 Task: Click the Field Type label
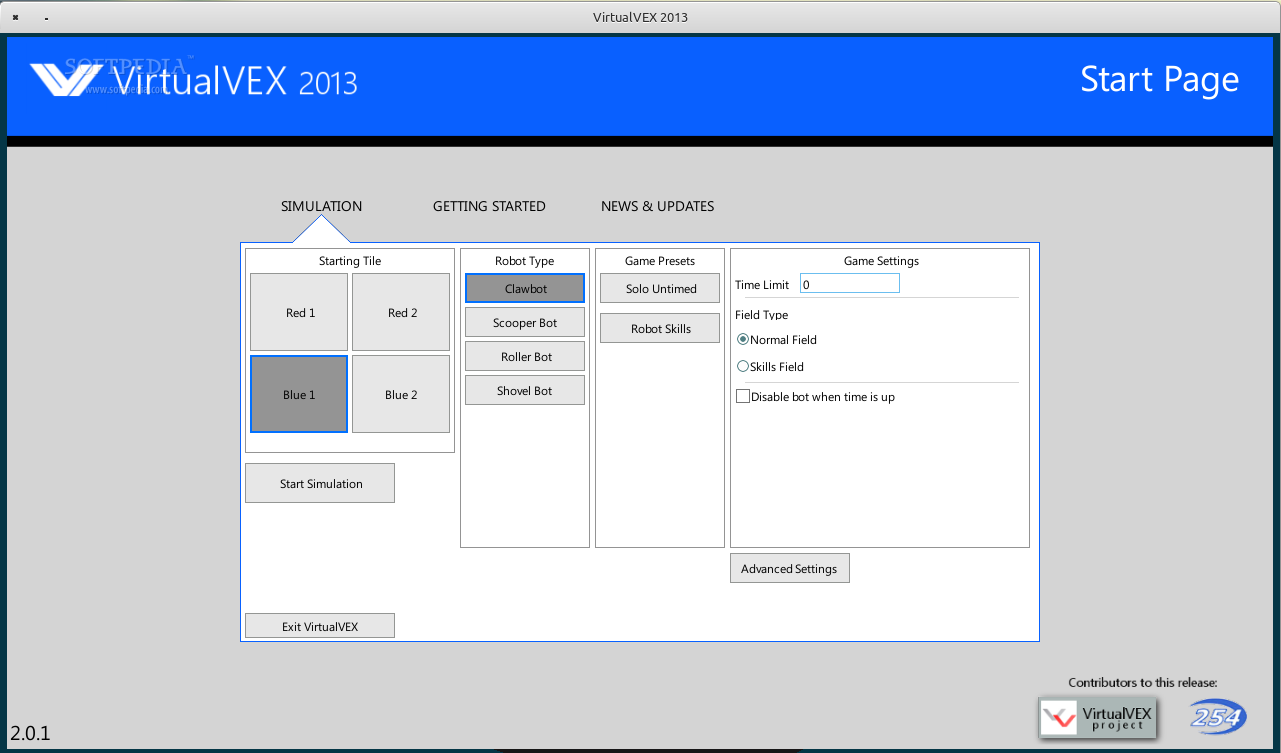(762, 315)
